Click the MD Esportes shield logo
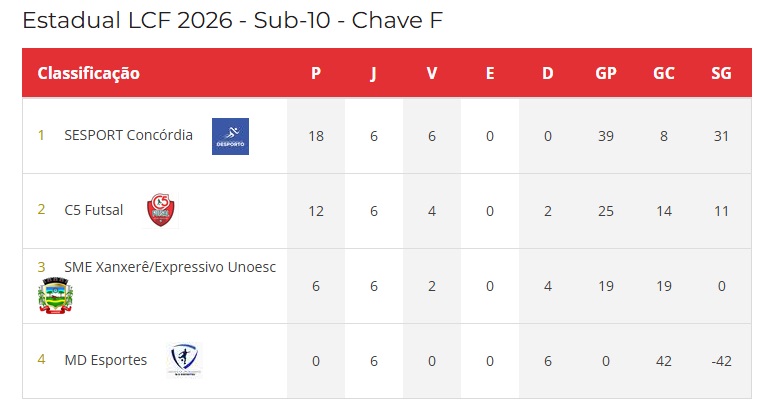Image resolution: width=757 pixels, height=418 pixels. [184, 360]
